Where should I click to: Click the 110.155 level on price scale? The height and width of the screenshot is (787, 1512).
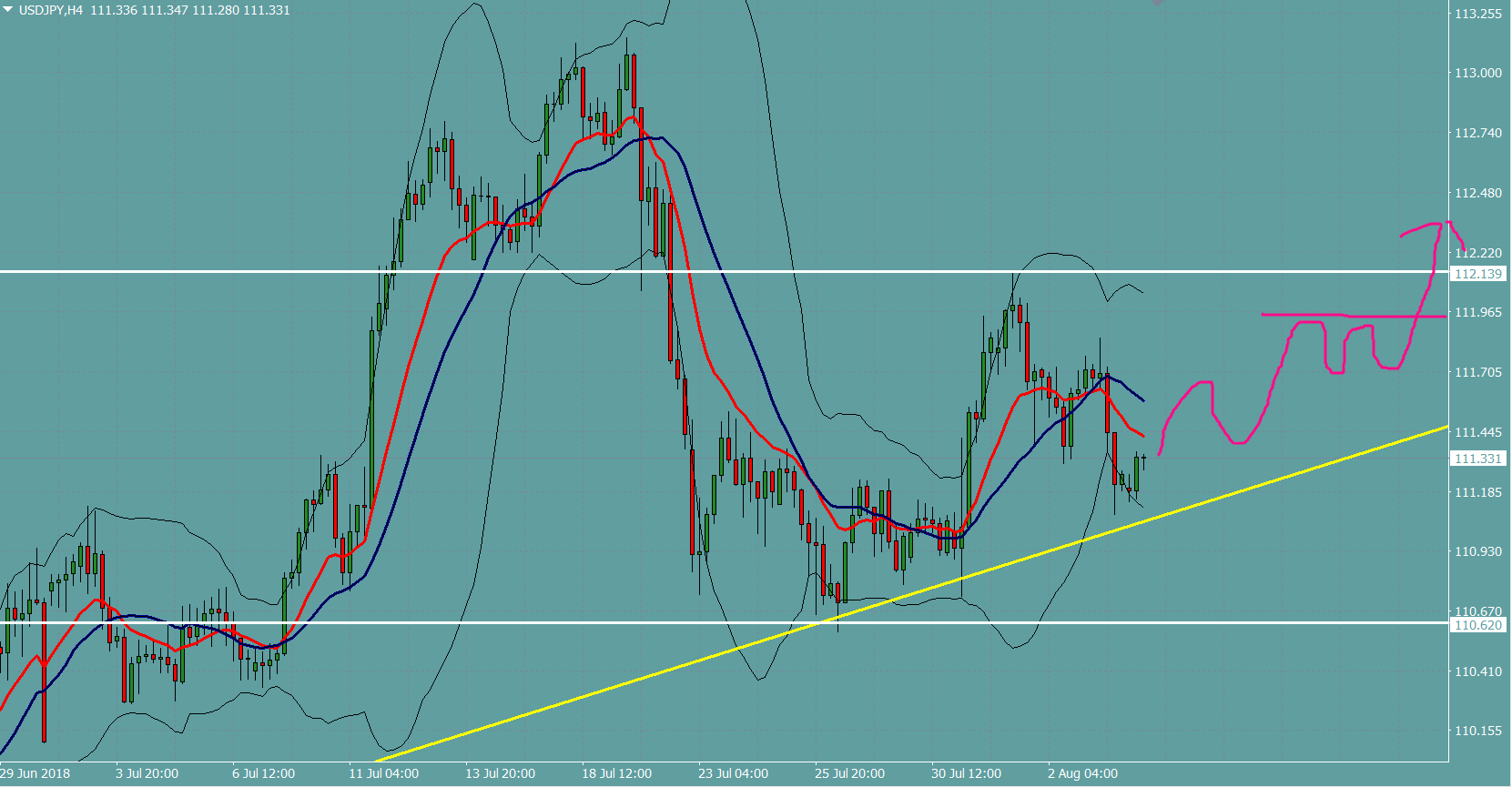[1478, 731]
